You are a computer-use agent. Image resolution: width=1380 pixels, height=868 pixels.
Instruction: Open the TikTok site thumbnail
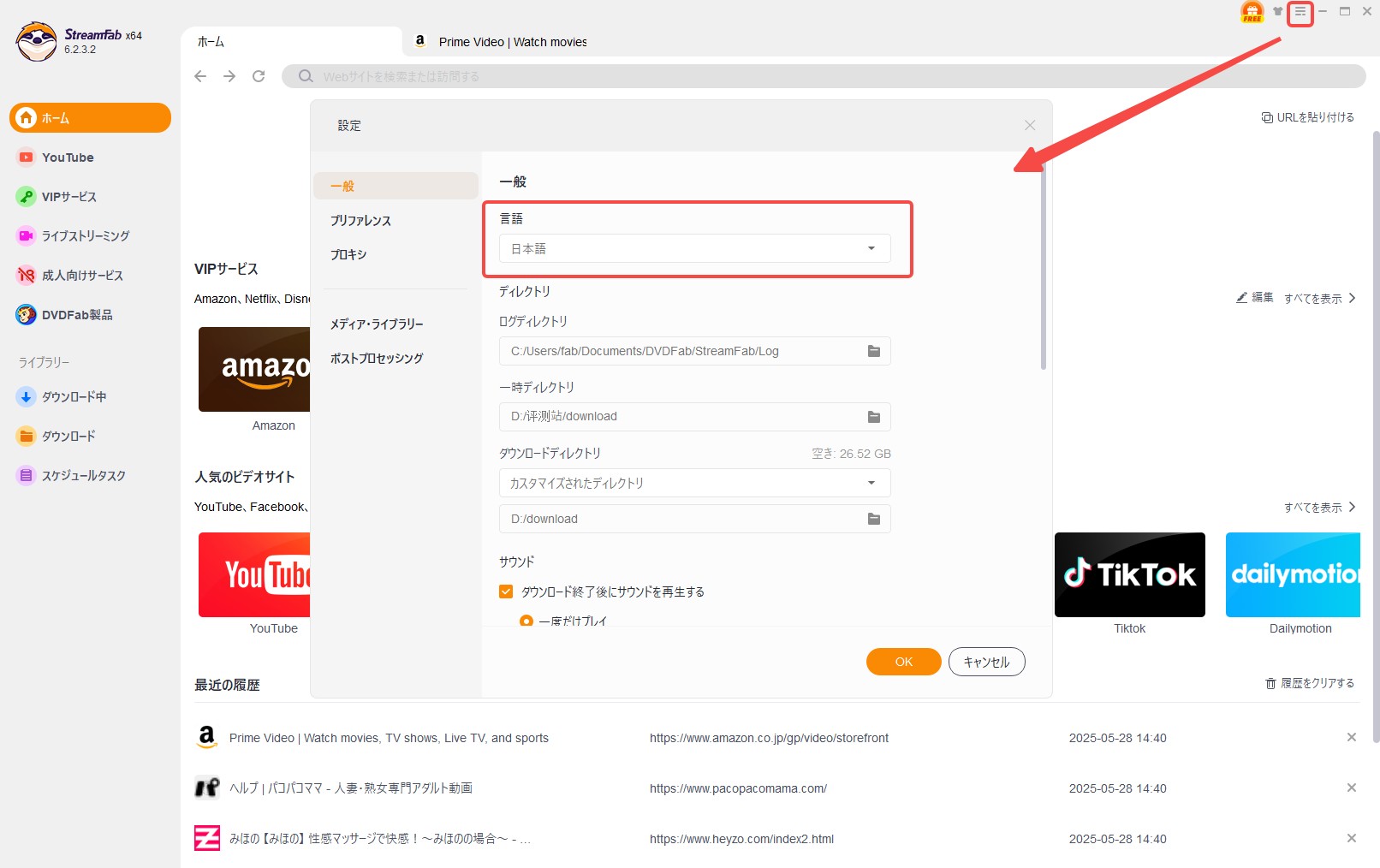pyautogui.click(x=1130, y=574)
